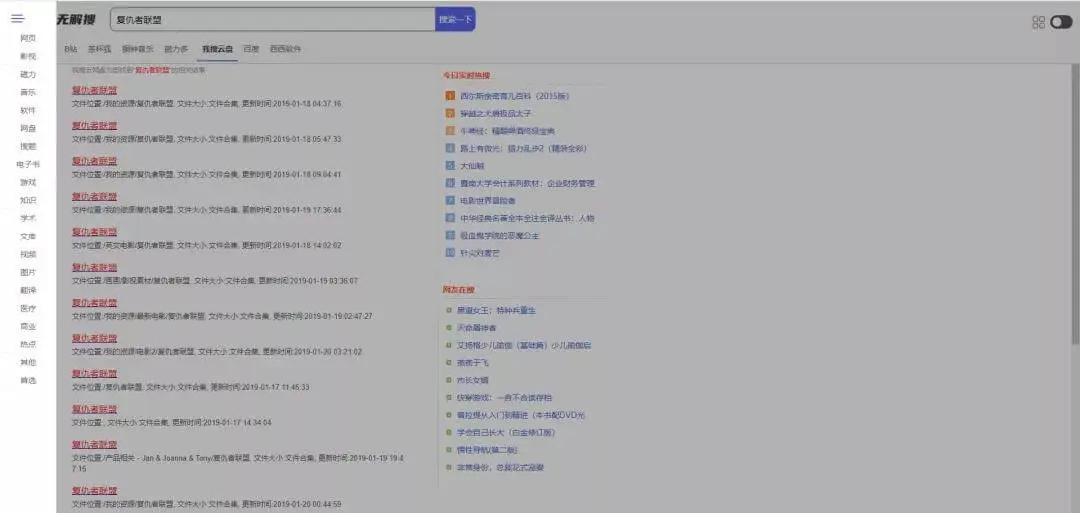The image size is (1080, 513).
Task: Open result updated 2019-01-20 03:21:02
Action: click(94, 338)
